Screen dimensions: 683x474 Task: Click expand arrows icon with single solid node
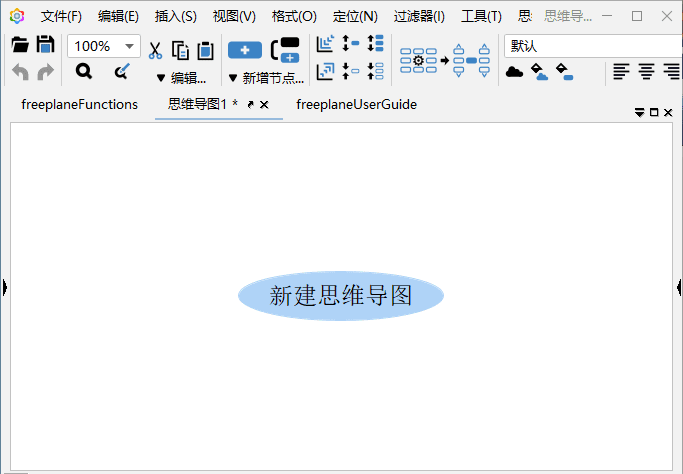pyautogui.click(x=351, y=44)
